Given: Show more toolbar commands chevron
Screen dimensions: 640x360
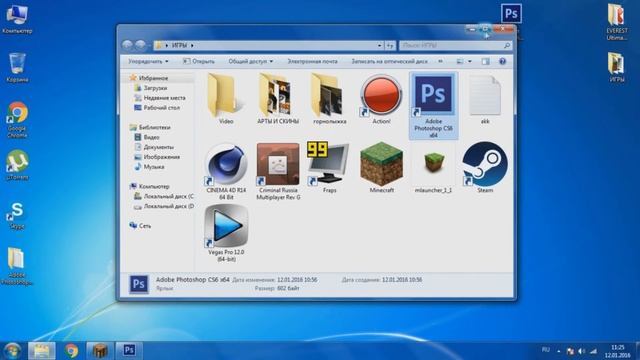Looking at the screenshot, I should pyautogui.click(x=440, y=61).
